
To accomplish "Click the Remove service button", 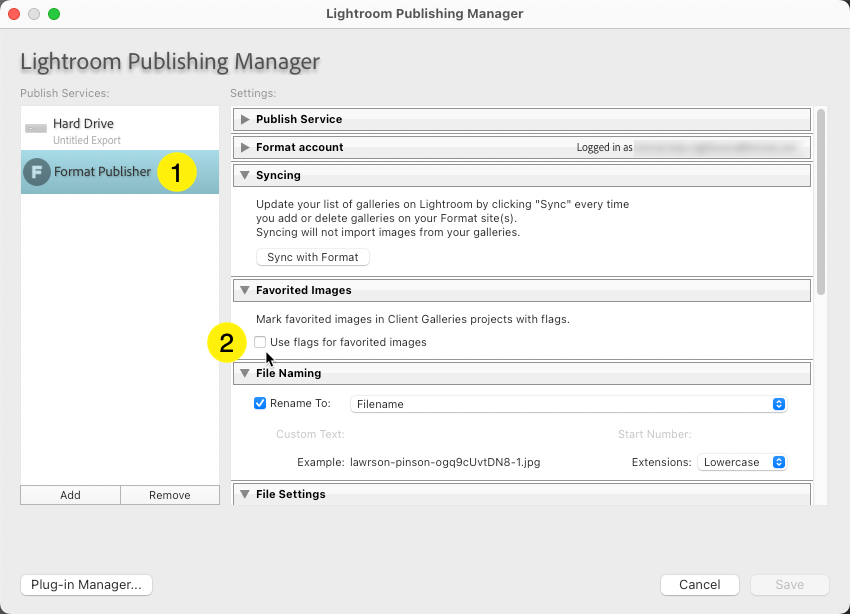I will tap(169, 495).
